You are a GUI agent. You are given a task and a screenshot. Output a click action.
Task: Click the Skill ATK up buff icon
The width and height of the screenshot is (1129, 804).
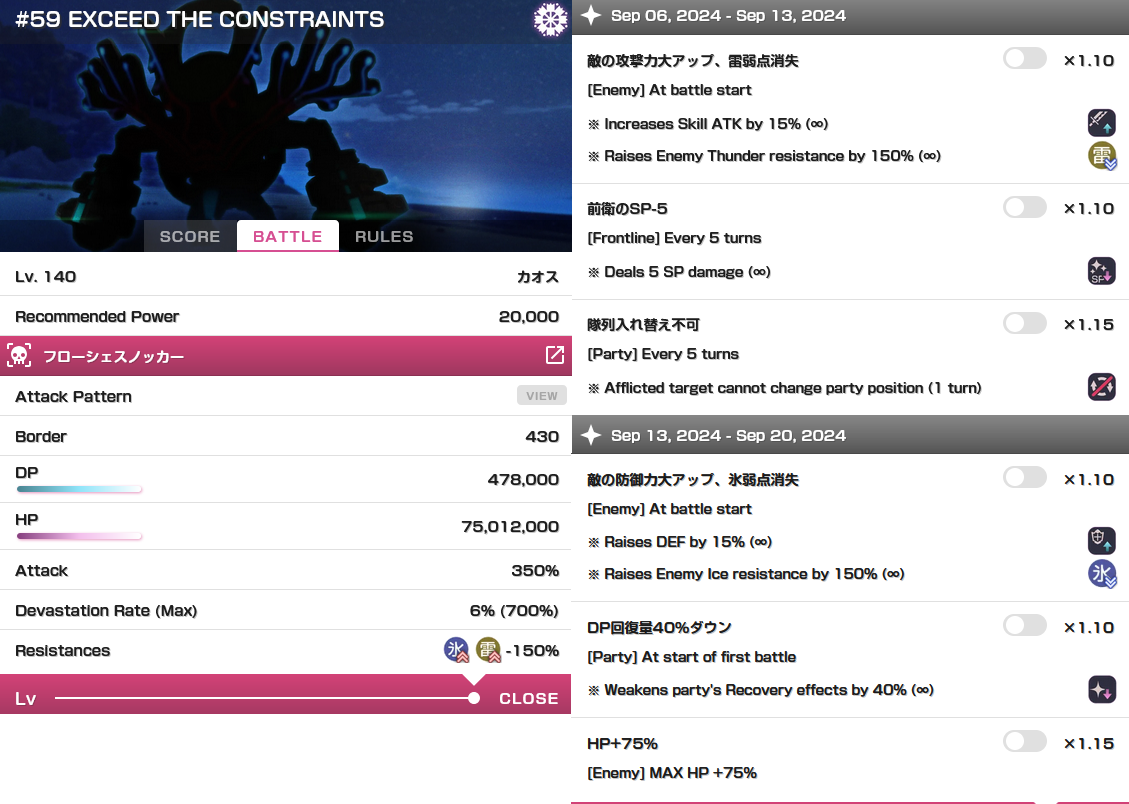1101,123
